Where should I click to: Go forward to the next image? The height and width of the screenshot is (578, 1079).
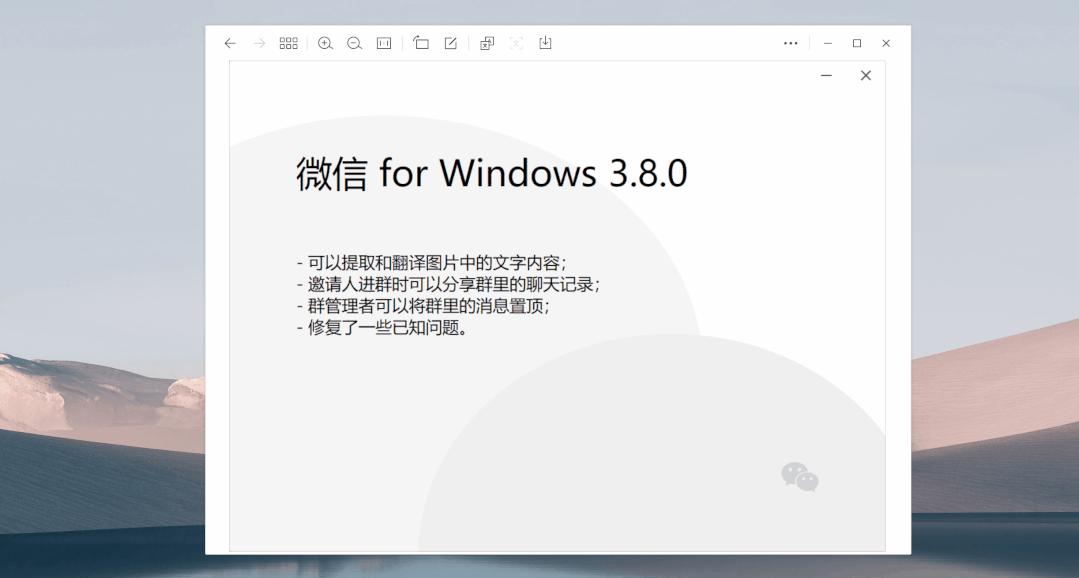tap(259, 43)
